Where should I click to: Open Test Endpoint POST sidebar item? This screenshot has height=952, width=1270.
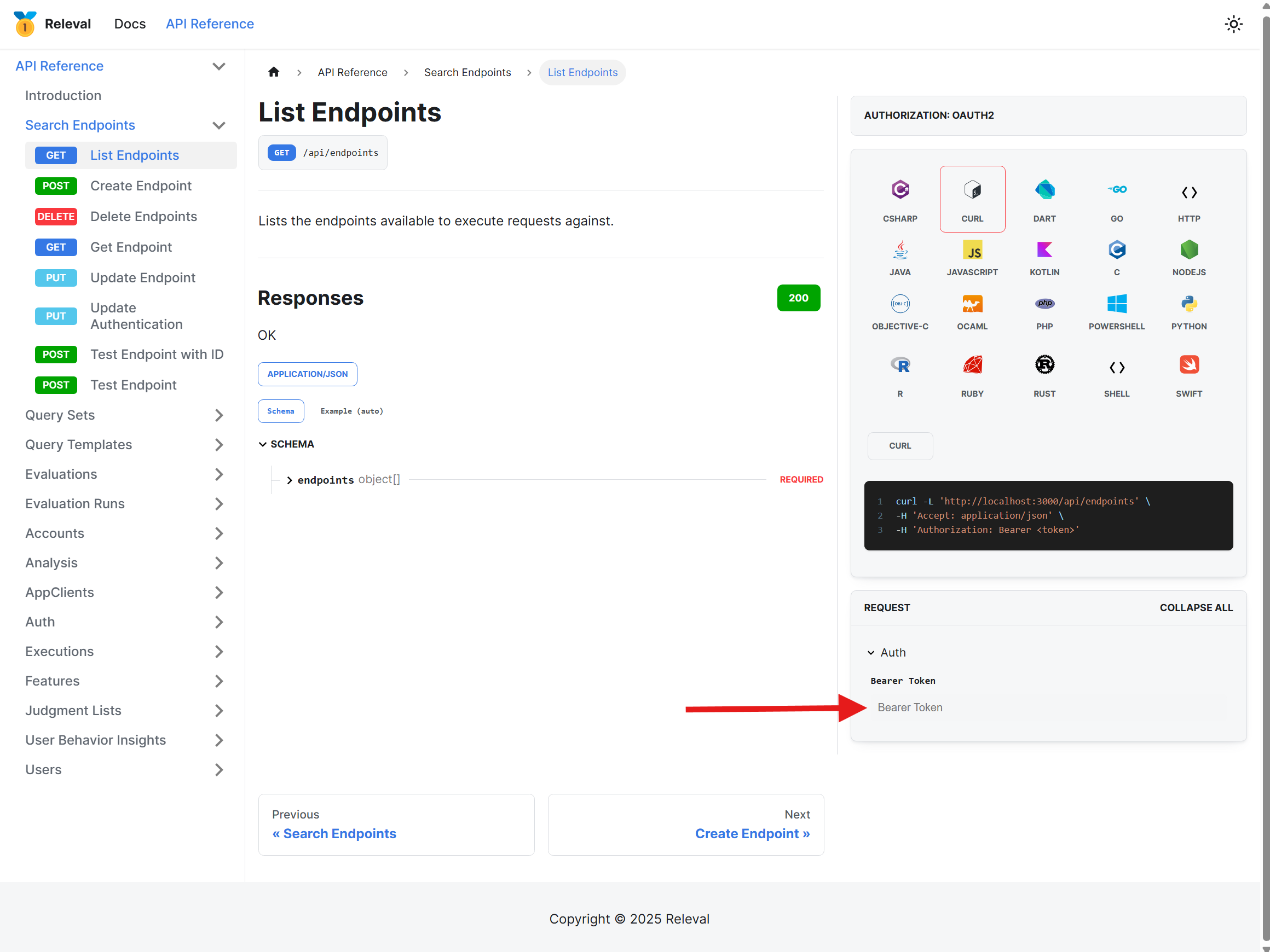pos(131,385)
